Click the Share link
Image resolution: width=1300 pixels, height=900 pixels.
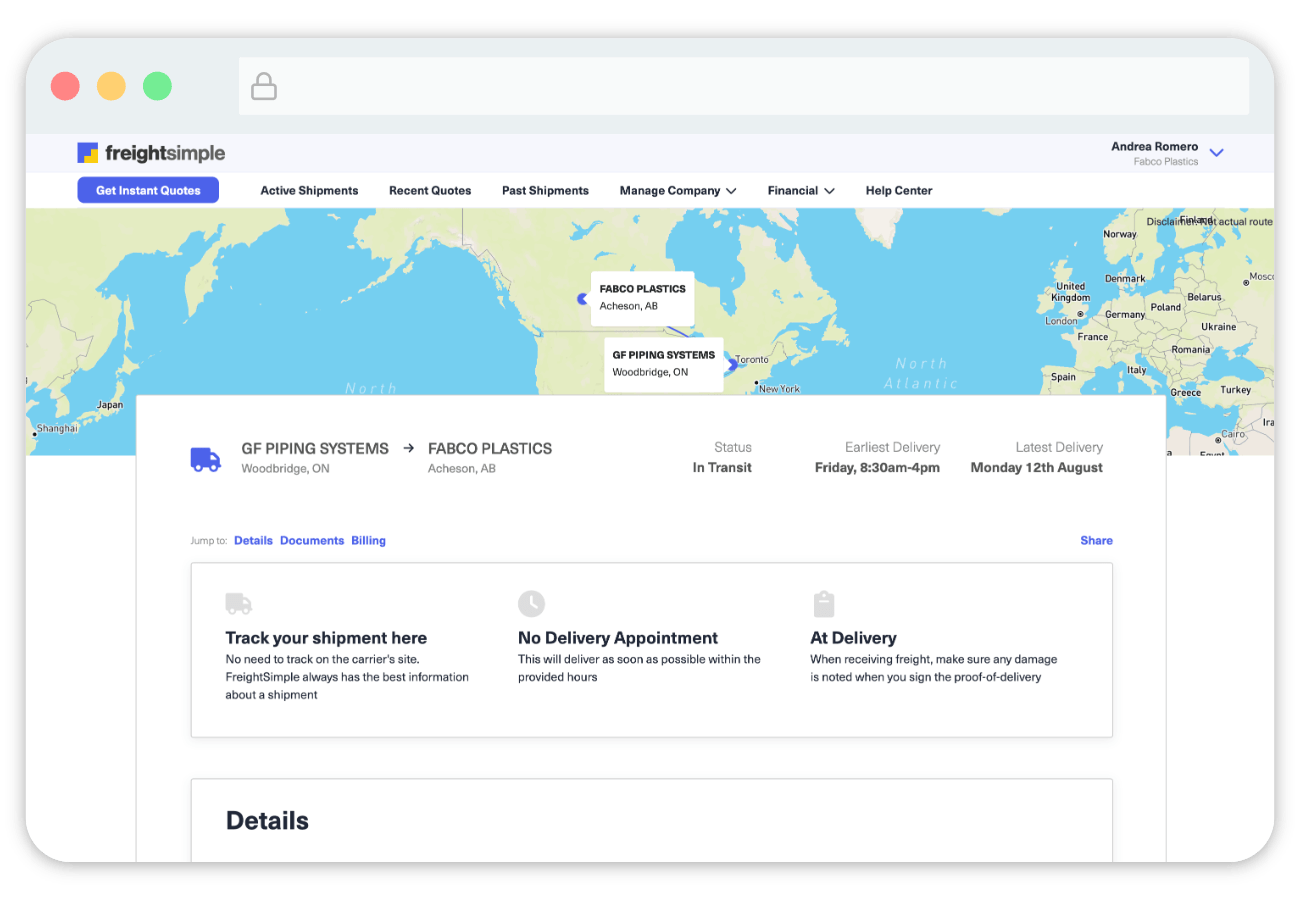[1096, 540]
